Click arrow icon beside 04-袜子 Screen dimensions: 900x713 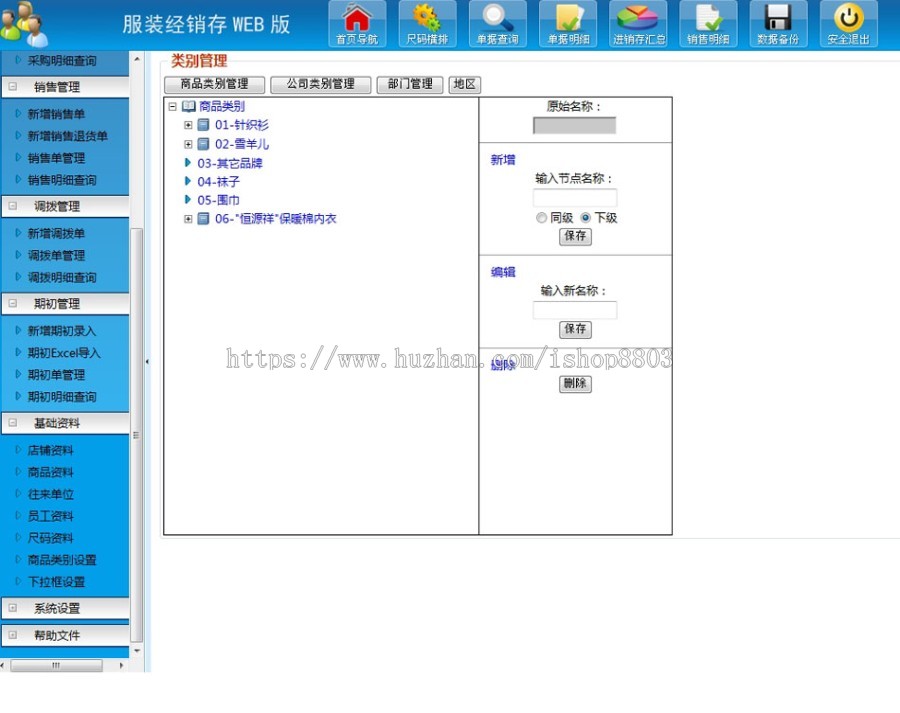pos(188,181)
